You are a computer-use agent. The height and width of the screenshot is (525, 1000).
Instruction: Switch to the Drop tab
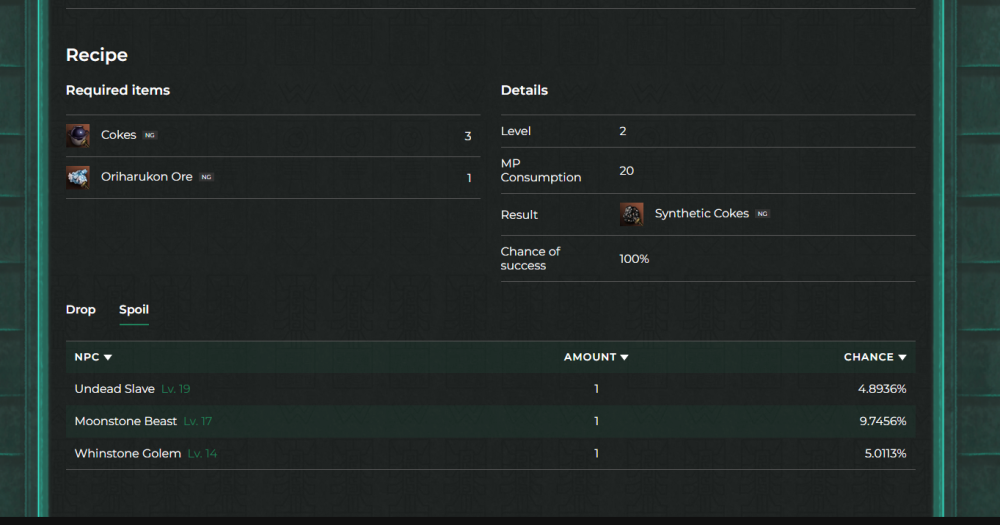click(x=81, y=310)
